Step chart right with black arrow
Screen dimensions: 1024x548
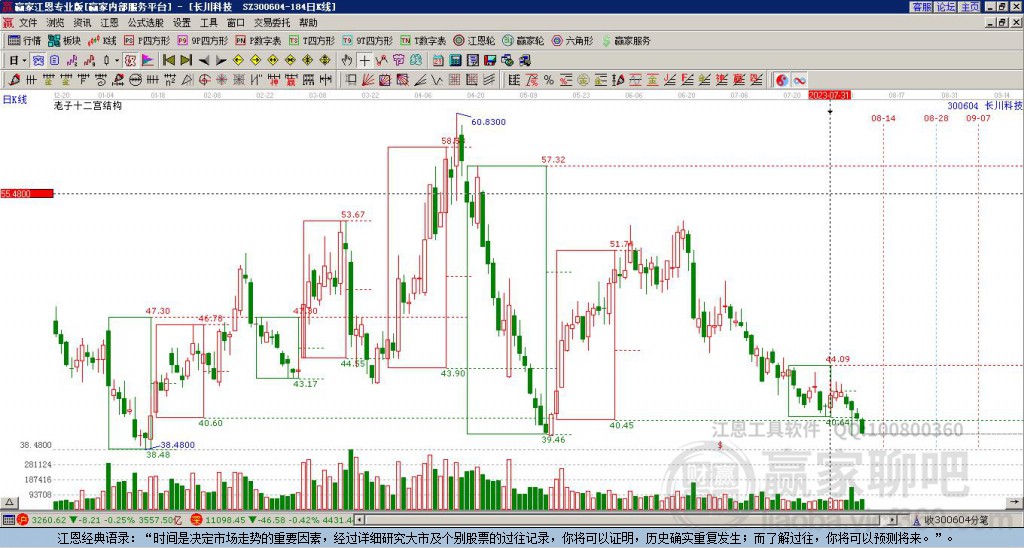click(x=221, y=61)
